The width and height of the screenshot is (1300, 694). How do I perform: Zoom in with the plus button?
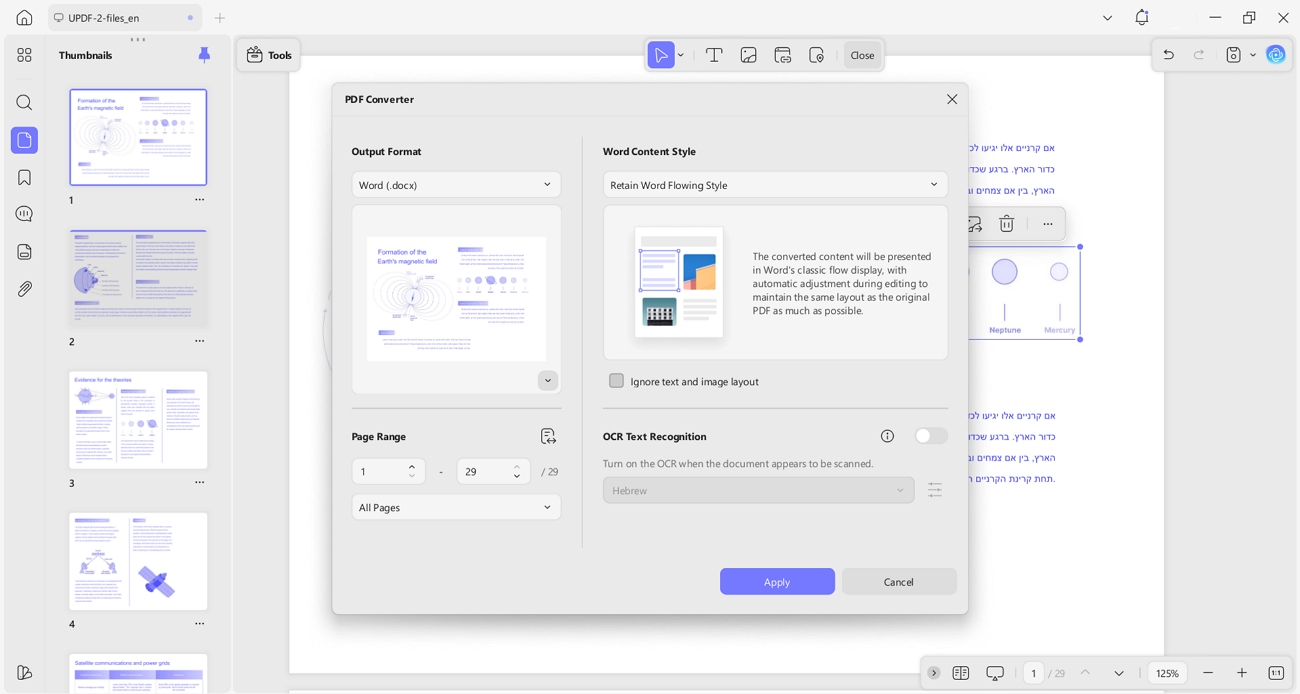(1242, 673)
